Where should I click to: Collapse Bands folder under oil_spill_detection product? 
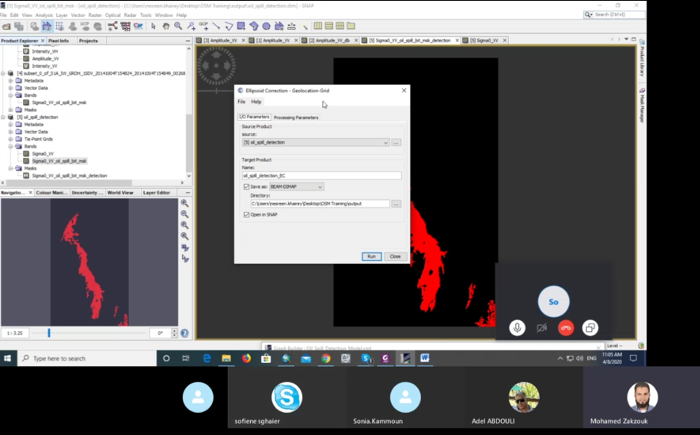pos(11,146)
